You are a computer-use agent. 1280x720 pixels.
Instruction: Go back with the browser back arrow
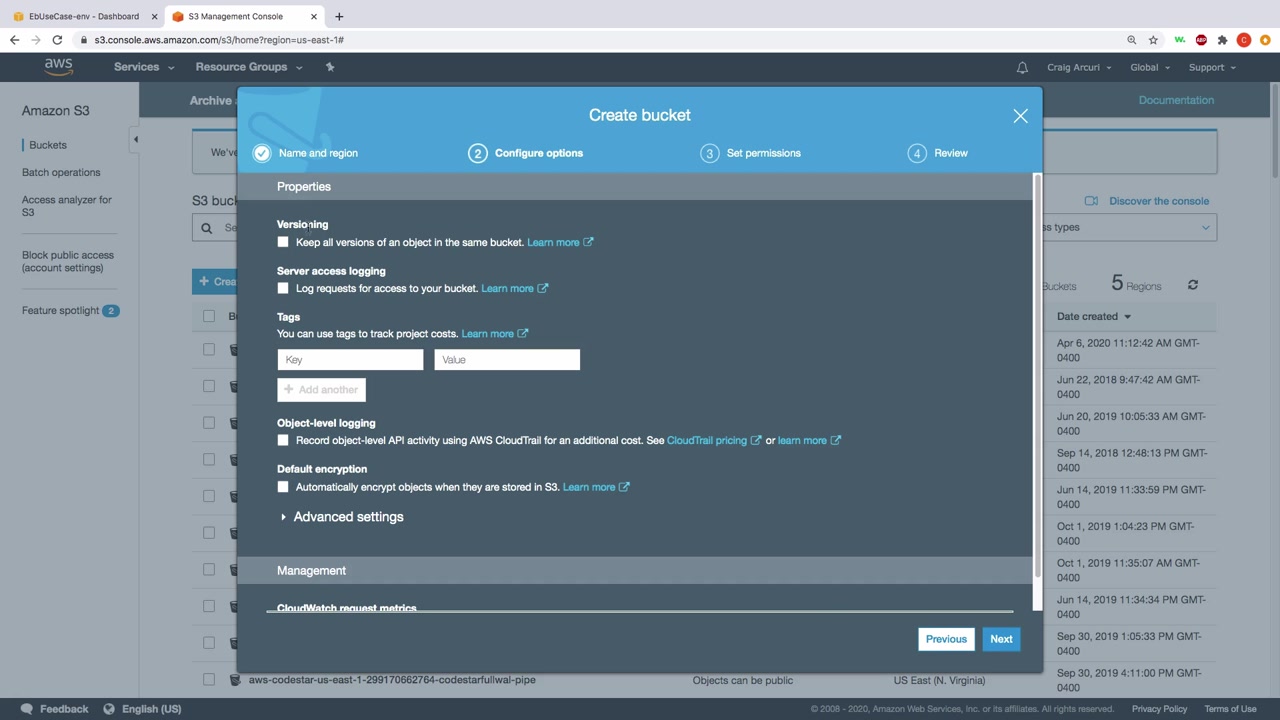[x=15, y=40]
